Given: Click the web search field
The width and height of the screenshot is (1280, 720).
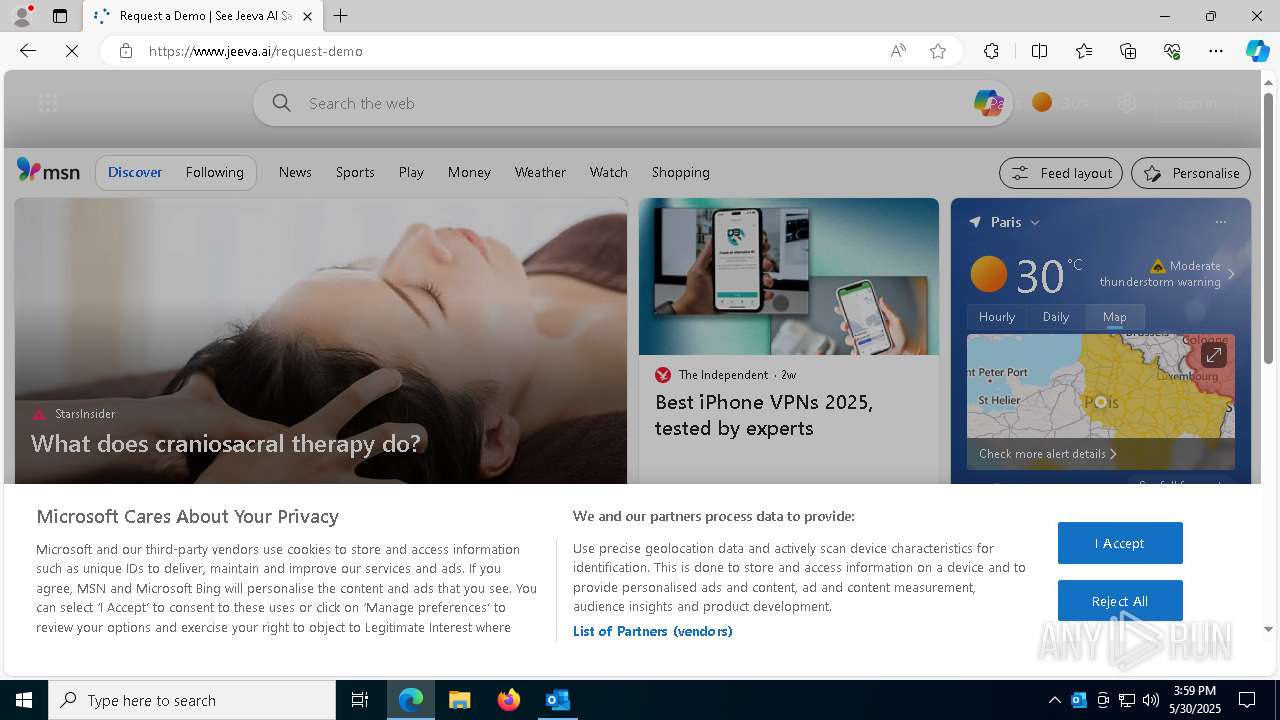Looking at the screenshot, I should click(634, 103).
